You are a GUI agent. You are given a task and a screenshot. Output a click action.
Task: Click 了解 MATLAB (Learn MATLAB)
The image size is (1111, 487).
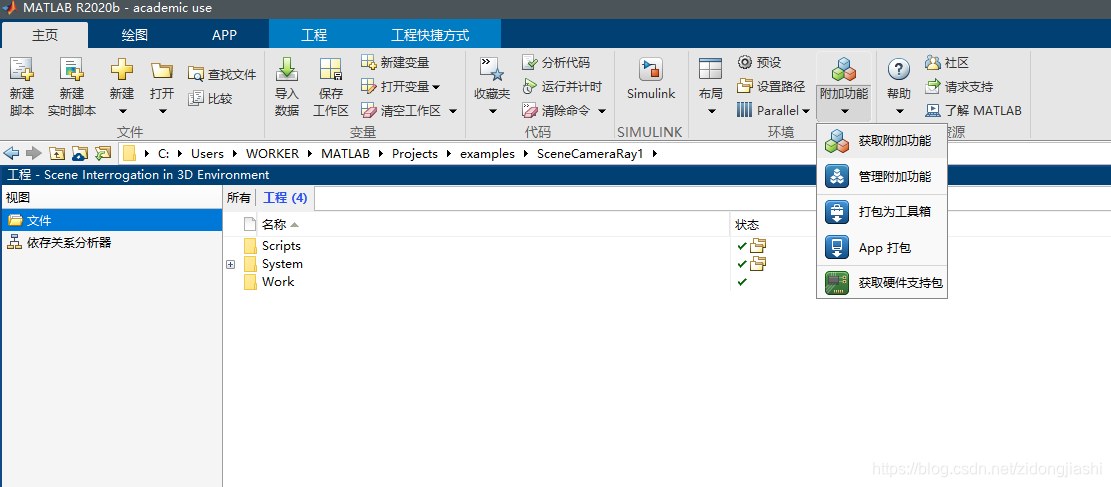point(974,111)
